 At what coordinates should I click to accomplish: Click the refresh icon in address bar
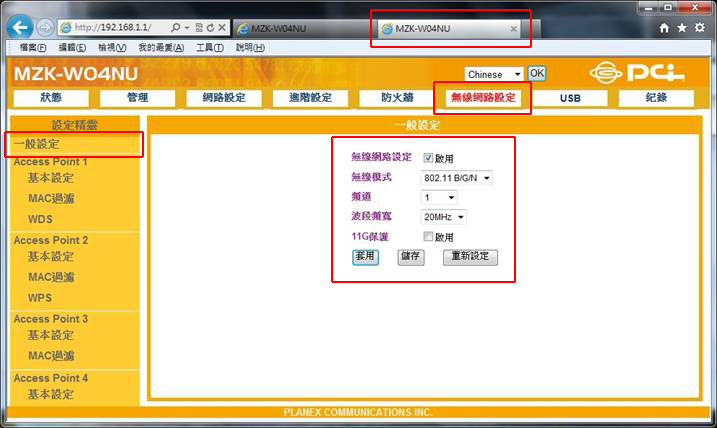(210, 27)
